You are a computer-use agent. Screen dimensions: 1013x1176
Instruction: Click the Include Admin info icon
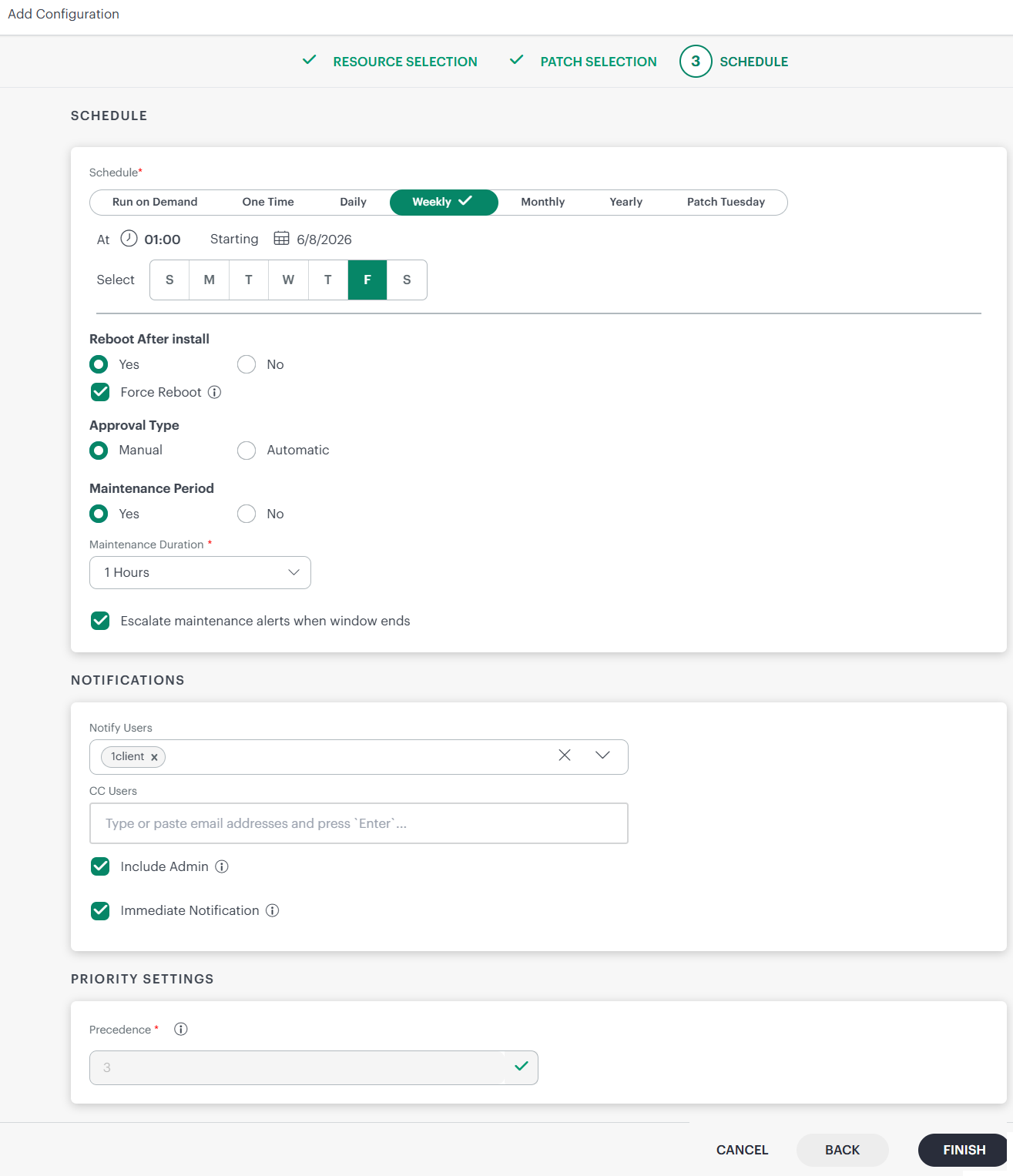click(222, 866)
